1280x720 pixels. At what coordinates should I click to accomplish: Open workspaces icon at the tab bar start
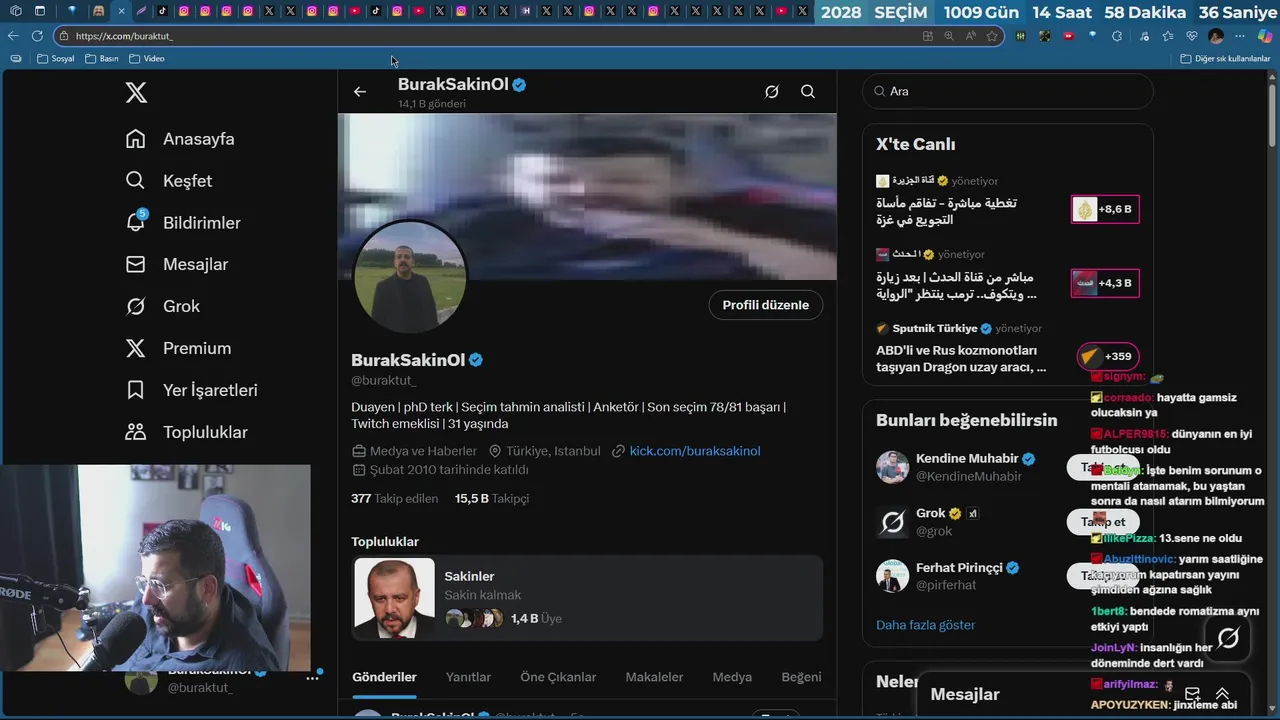14,11
